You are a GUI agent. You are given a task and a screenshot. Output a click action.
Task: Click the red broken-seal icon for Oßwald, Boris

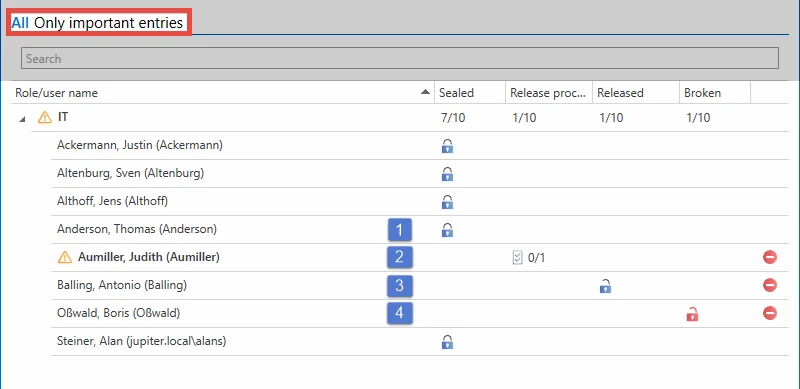692,314
